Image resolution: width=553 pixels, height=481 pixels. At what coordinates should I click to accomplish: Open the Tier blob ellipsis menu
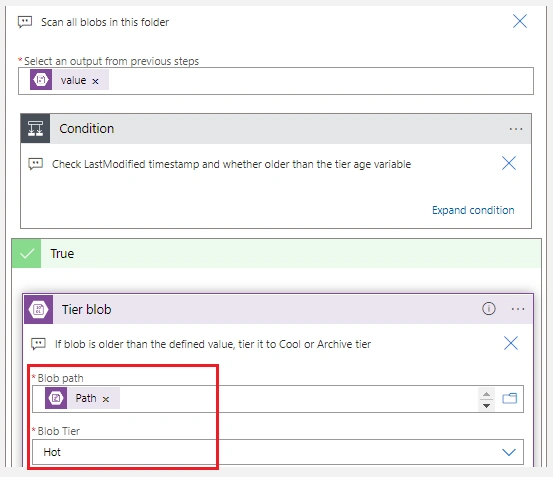coord(518,309)
